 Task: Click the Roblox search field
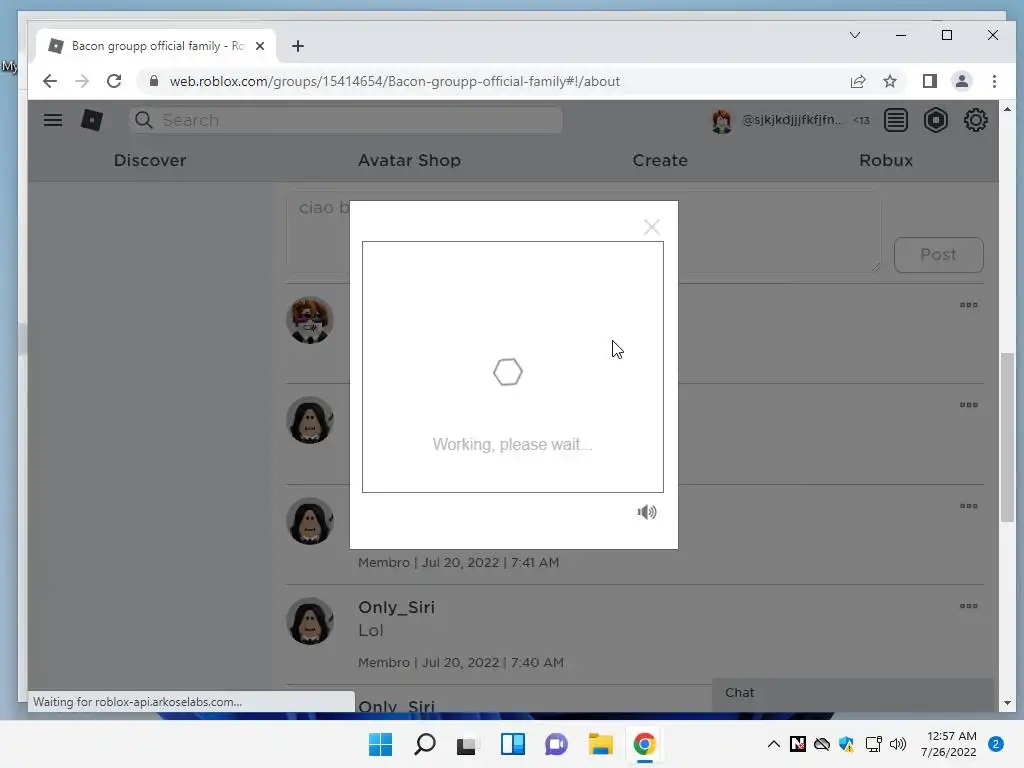[x=345, y=120]
